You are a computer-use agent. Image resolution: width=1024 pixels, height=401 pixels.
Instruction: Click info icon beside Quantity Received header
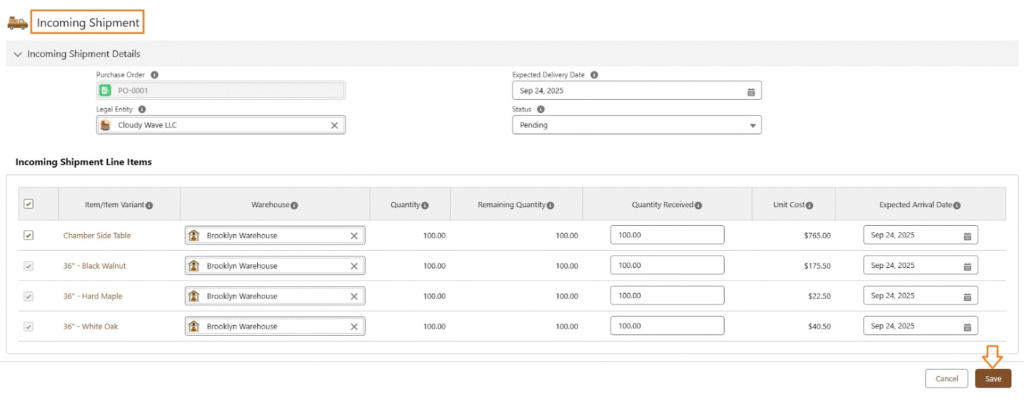(698, 205)
